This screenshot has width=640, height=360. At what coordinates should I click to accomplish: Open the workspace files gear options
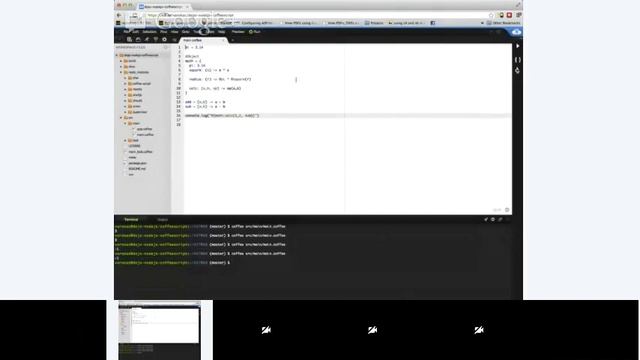point(166,47)
